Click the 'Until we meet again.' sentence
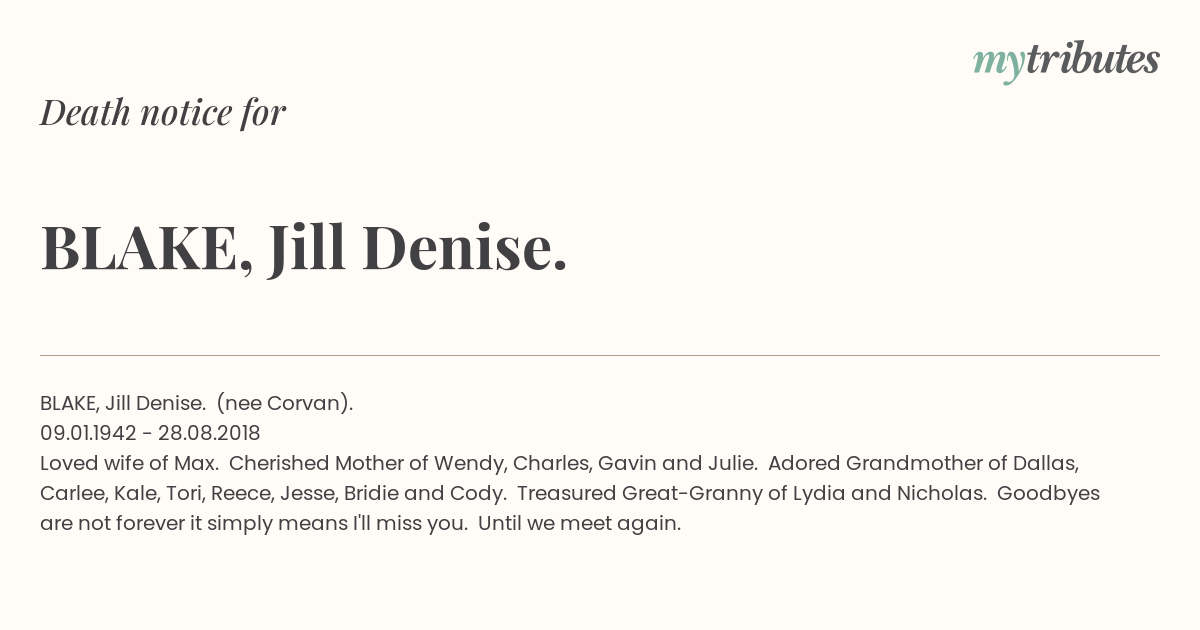 (x=579, y=523)
